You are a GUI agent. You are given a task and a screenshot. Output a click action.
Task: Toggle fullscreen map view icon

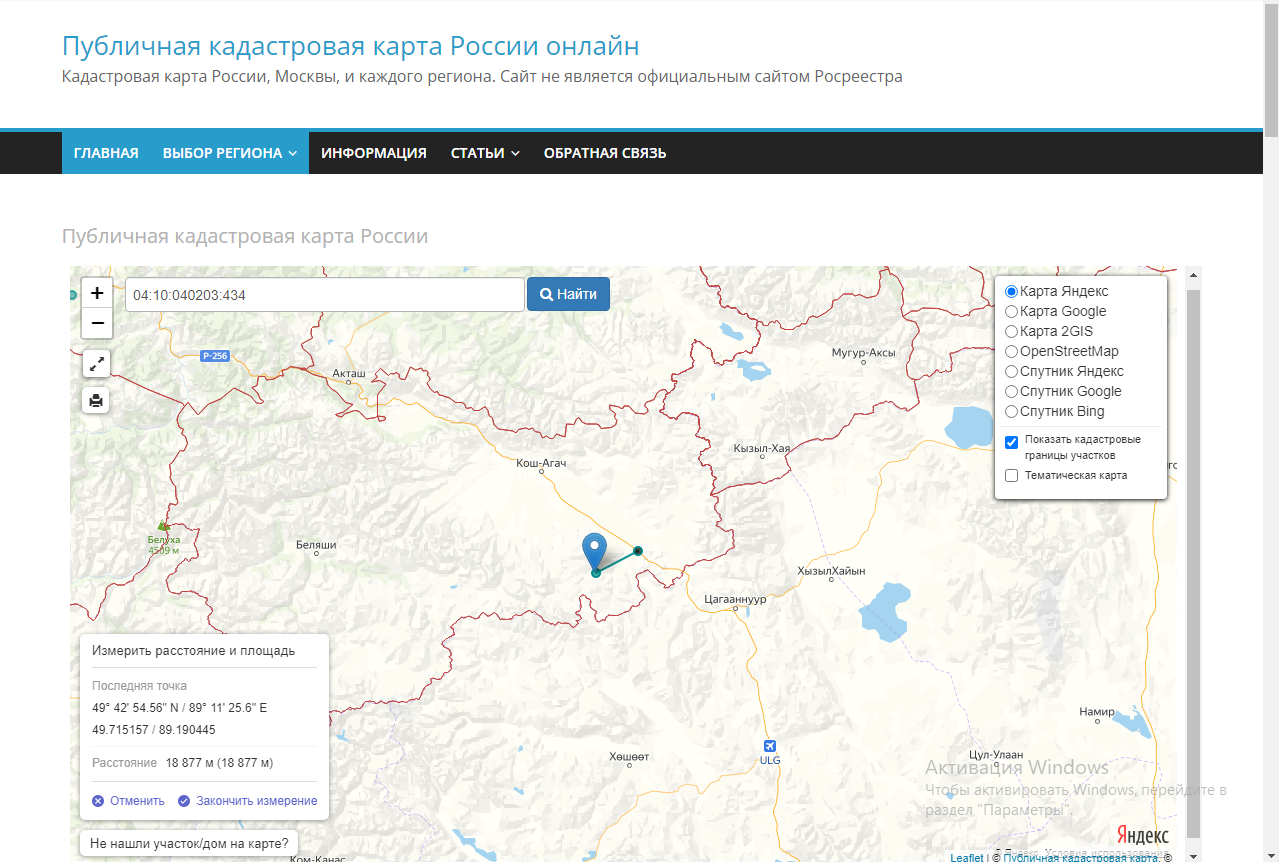[x=96, y=364]
